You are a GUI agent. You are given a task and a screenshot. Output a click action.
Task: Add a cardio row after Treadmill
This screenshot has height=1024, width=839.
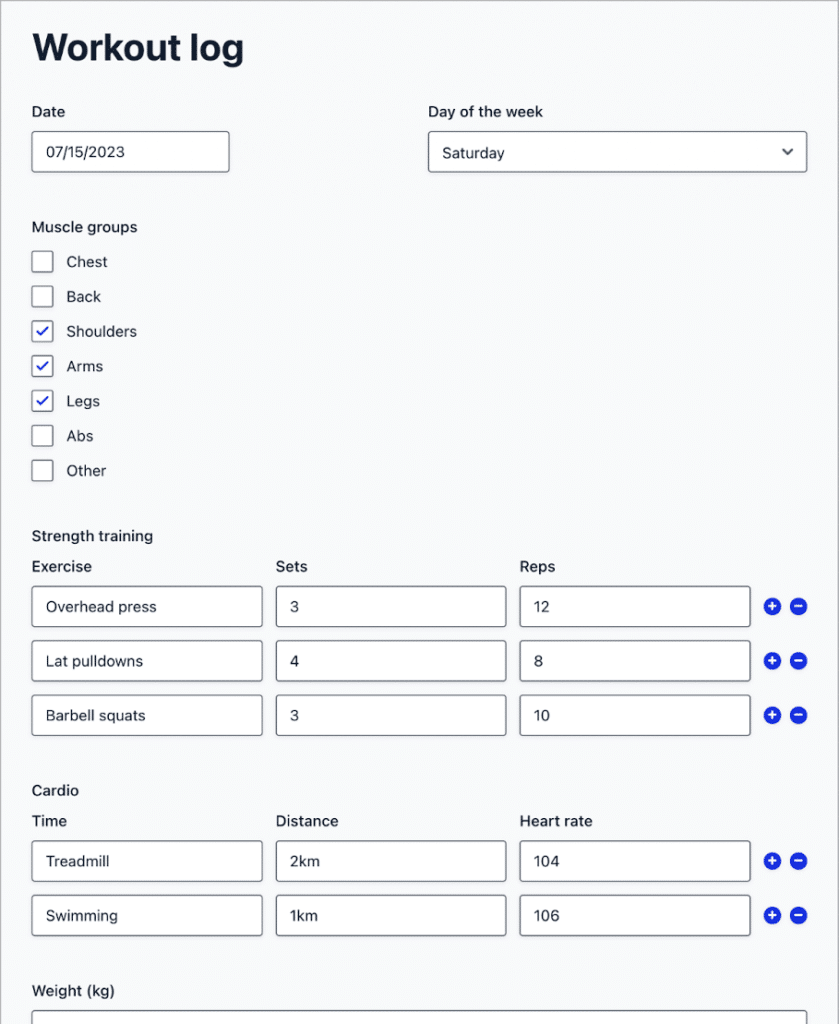[772, 861]
